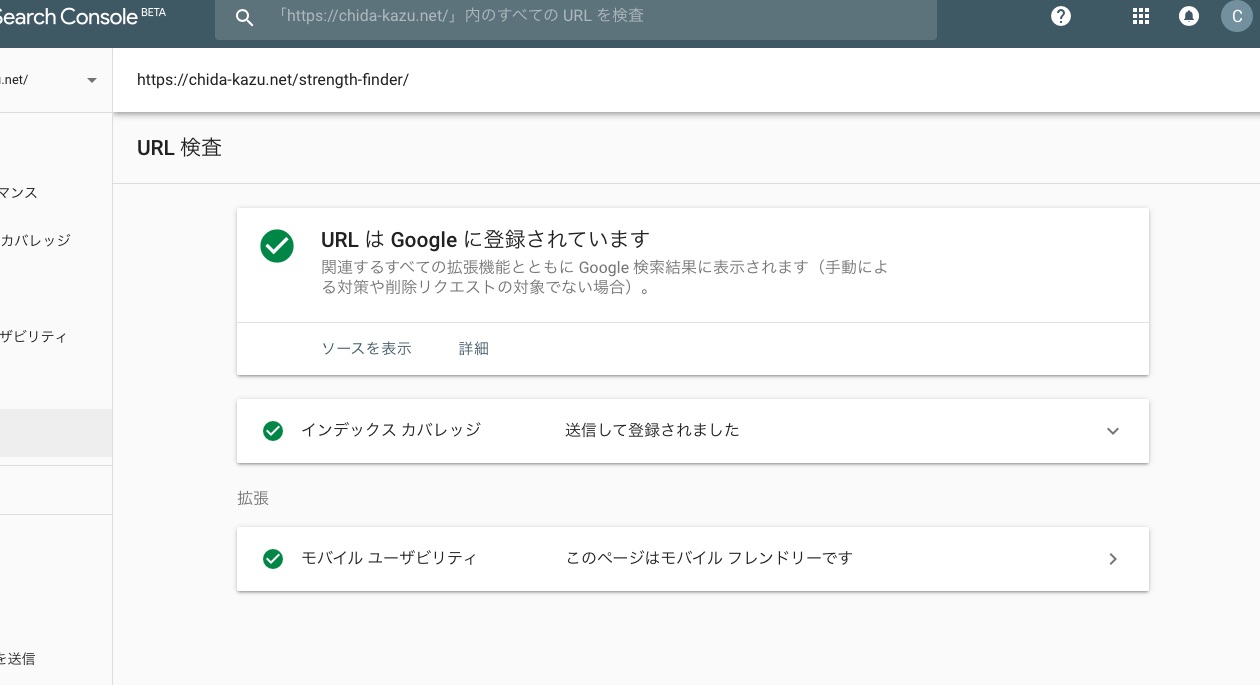
Task: Open the help question mark icon
Action: 1061,17
